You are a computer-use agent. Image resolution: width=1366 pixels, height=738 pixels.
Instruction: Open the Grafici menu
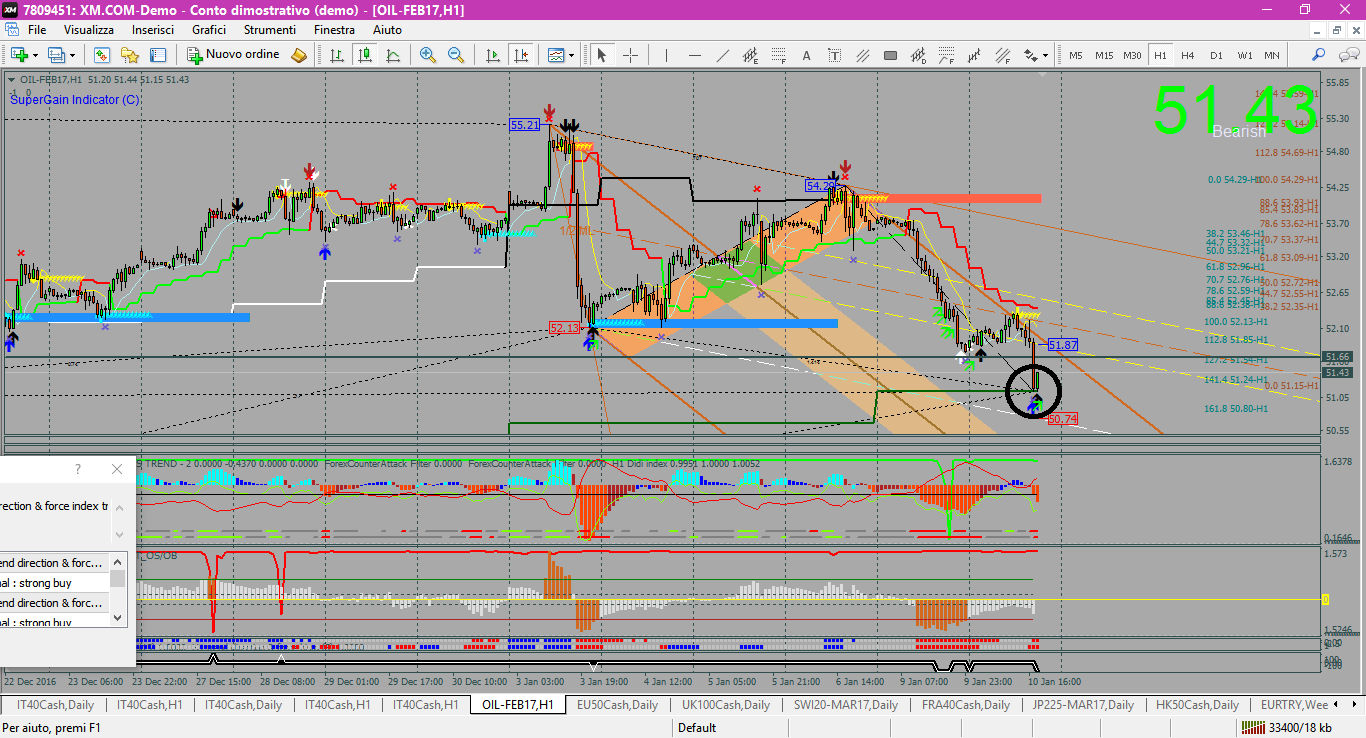point(210,30)
